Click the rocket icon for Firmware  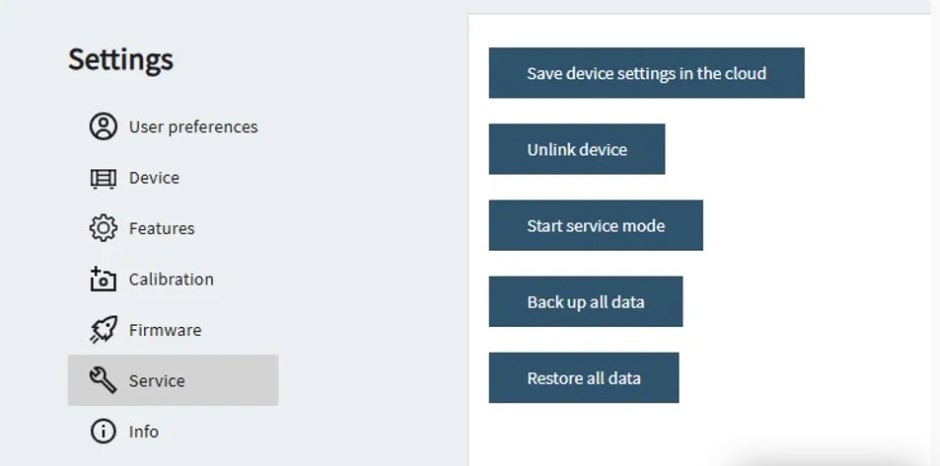[103, 330]
